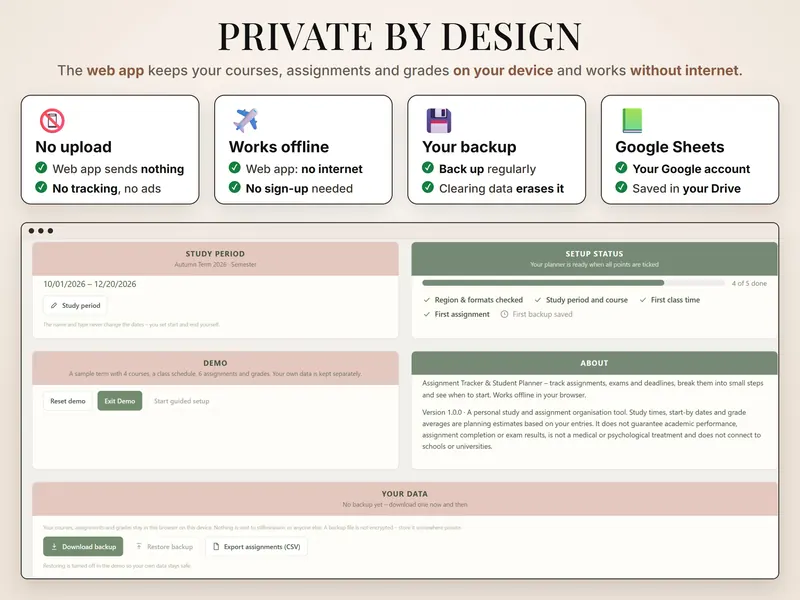This screenshot has width=800, height=600.
Task: Click green check beside Saved in your Drive
Action: (x=621, y=187)
